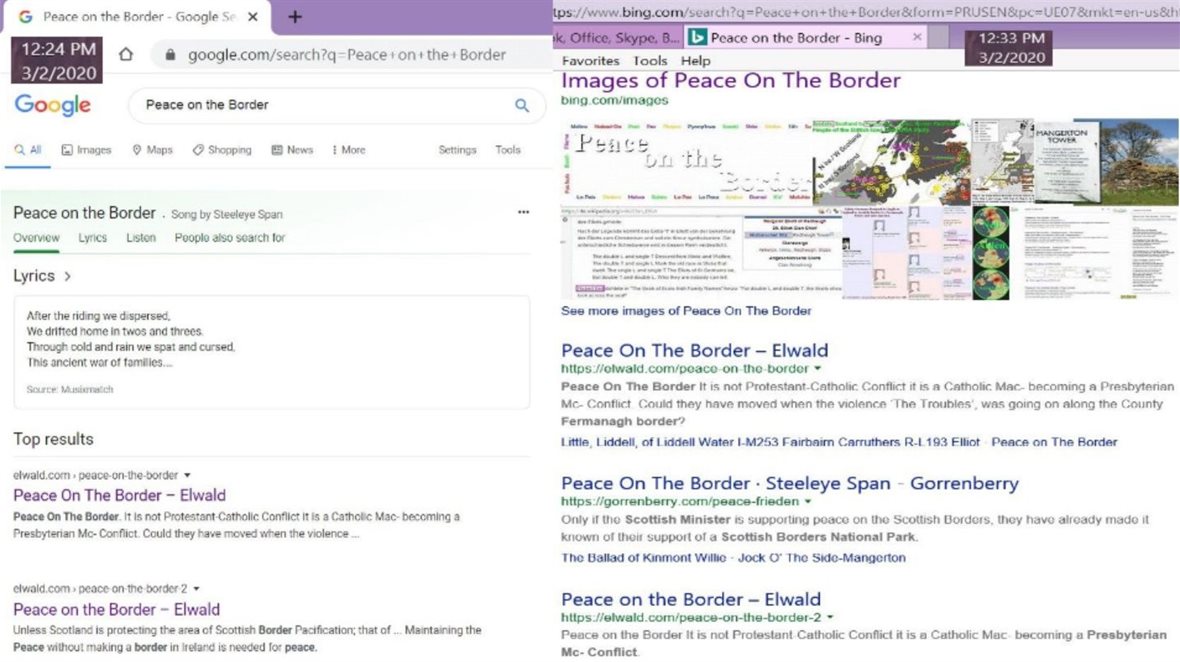Click the Google search magnifier icon
The width and height of the screenshot is (1180, 662).
coord(521,105)
